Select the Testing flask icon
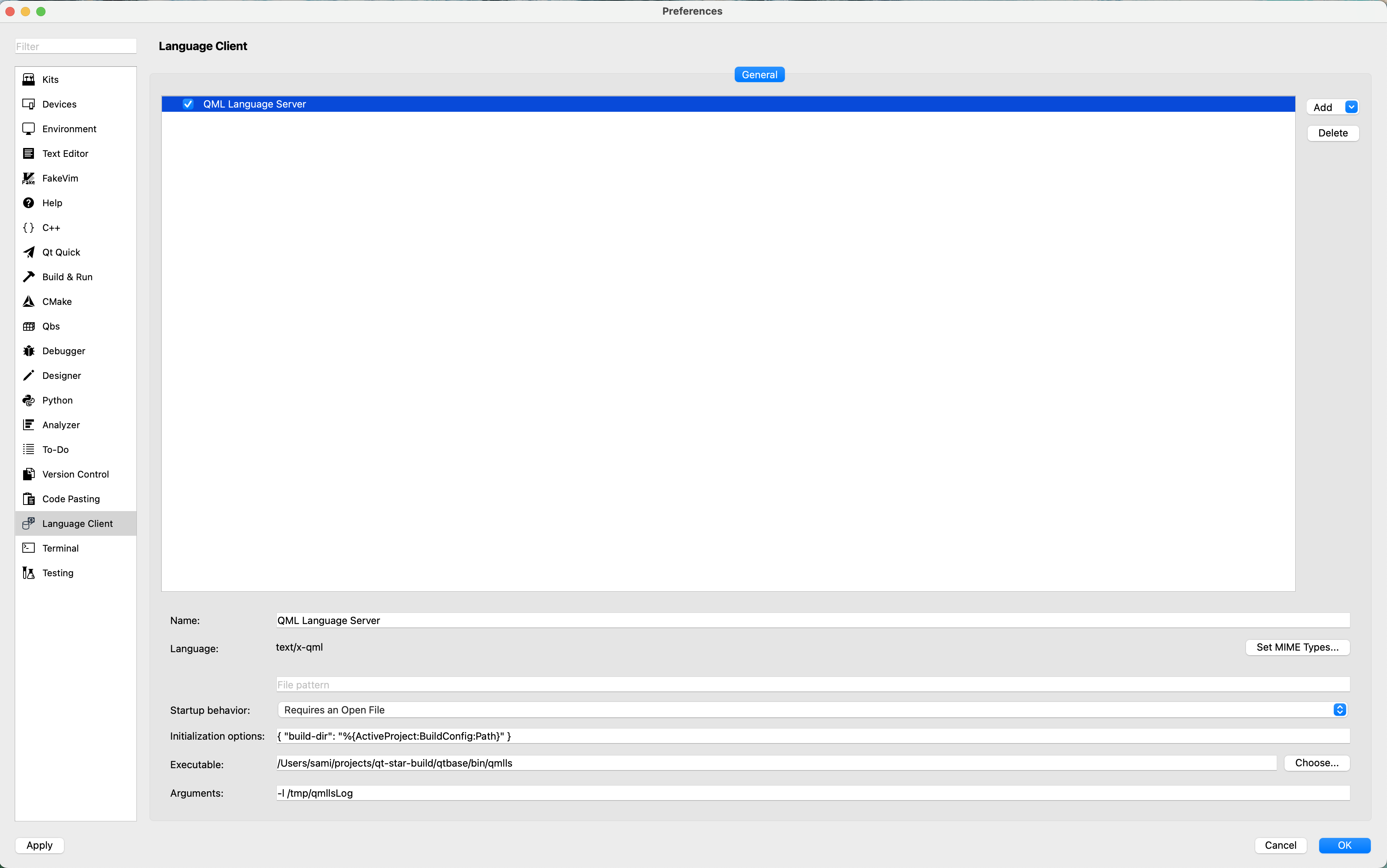1387x868 pixels. pos(28,573)
